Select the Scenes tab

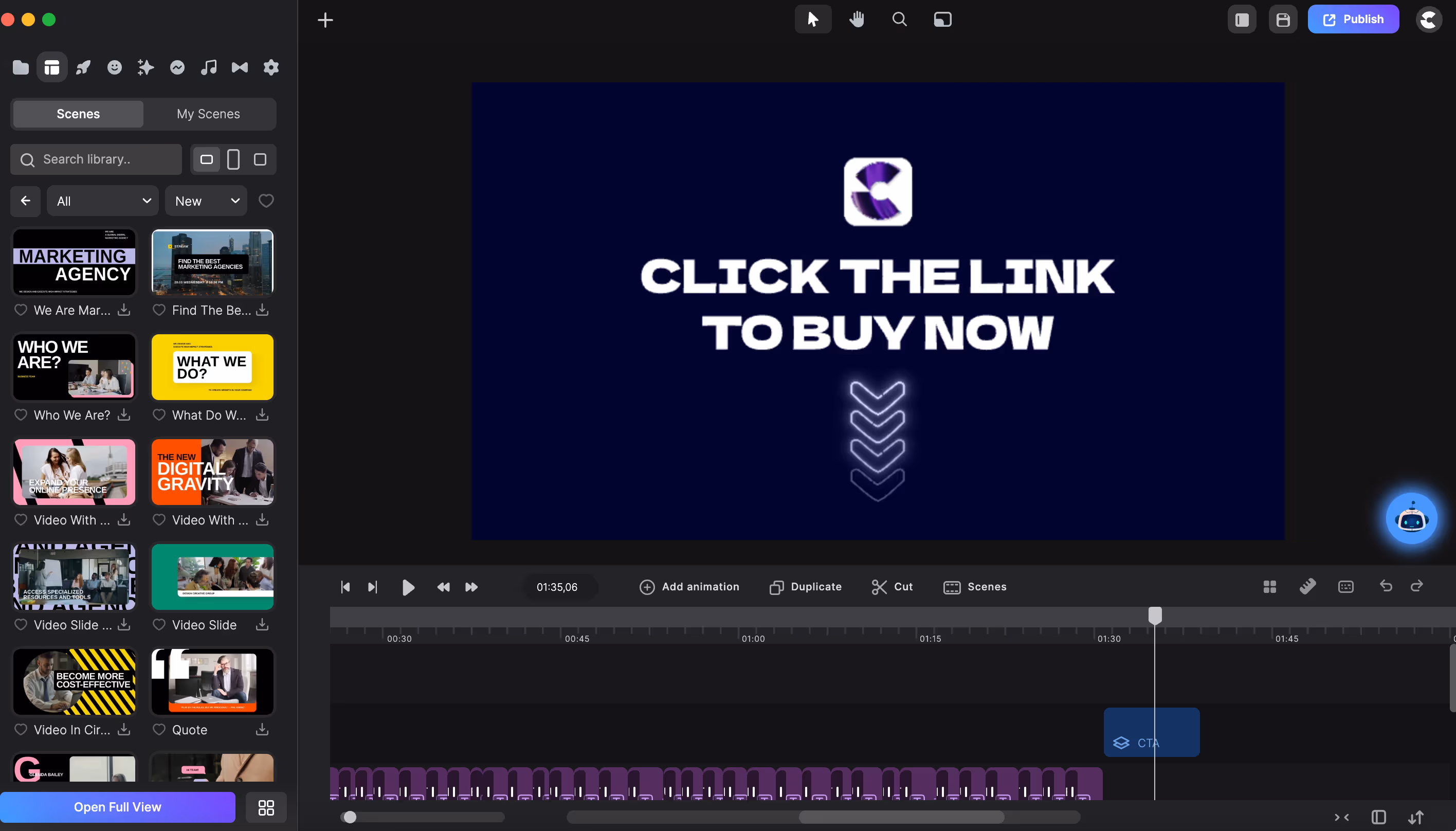coord(78,114)
